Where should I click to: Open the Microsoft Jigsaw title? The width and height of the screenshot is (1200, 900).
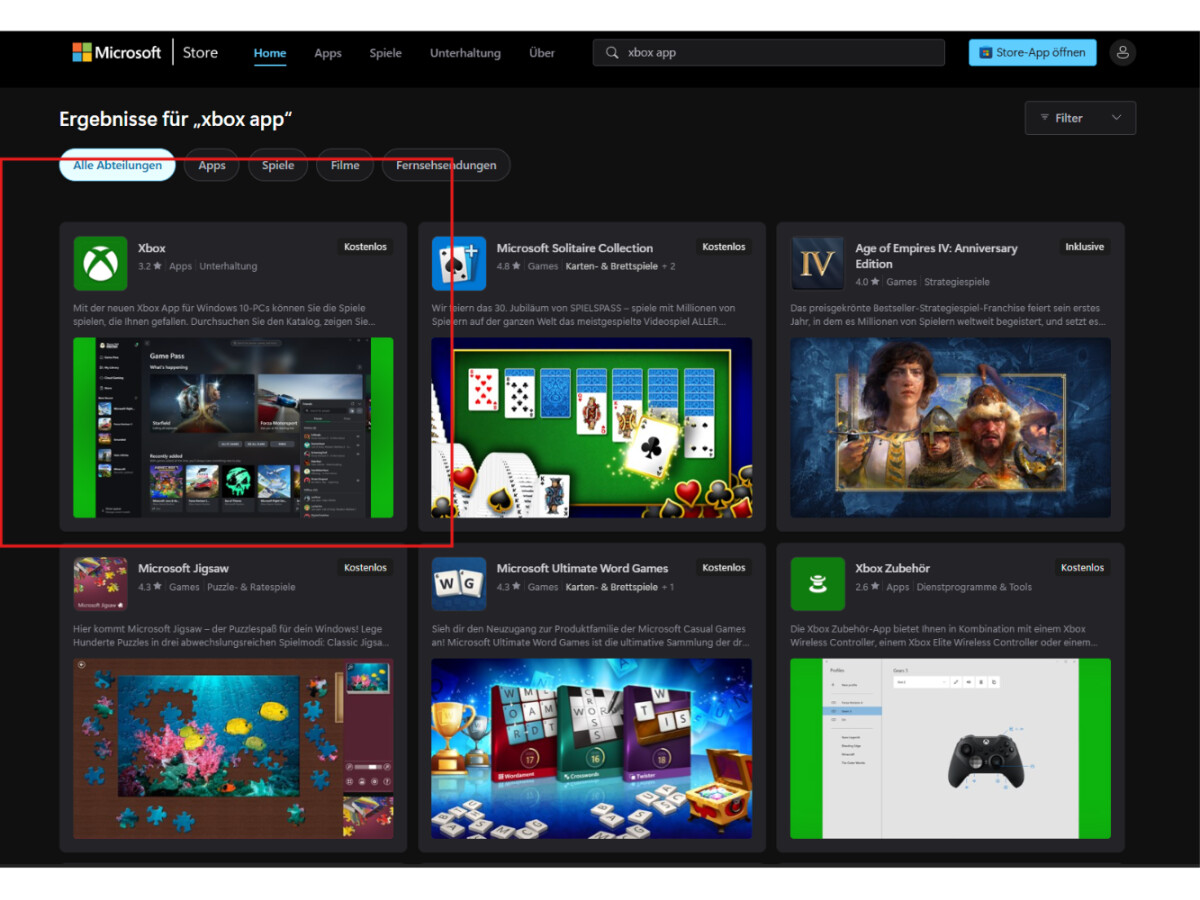[x=184, y=568]
